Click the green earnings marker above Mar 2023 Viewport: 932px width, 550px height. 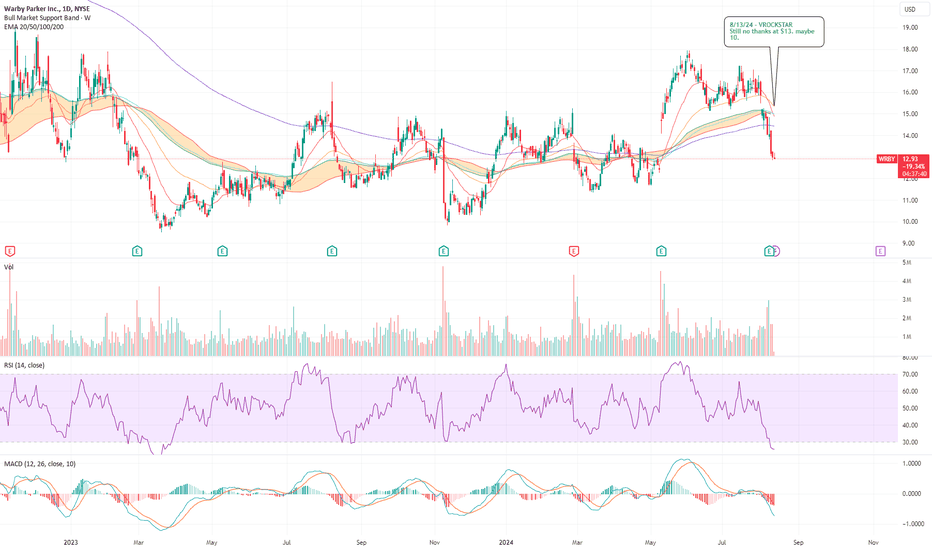point(137,251)
